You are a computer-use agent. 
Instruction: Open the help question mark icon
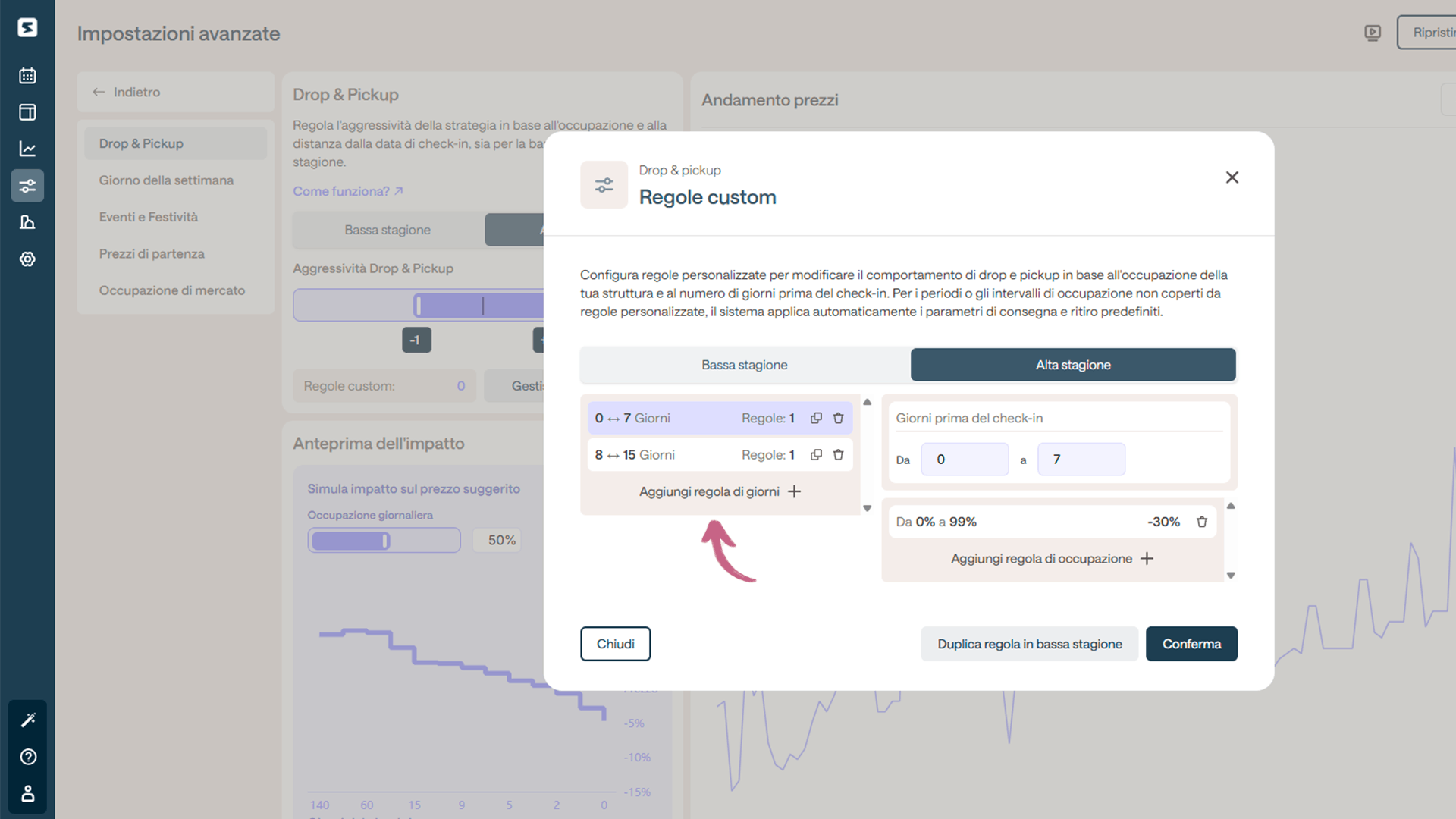point(28,757)
